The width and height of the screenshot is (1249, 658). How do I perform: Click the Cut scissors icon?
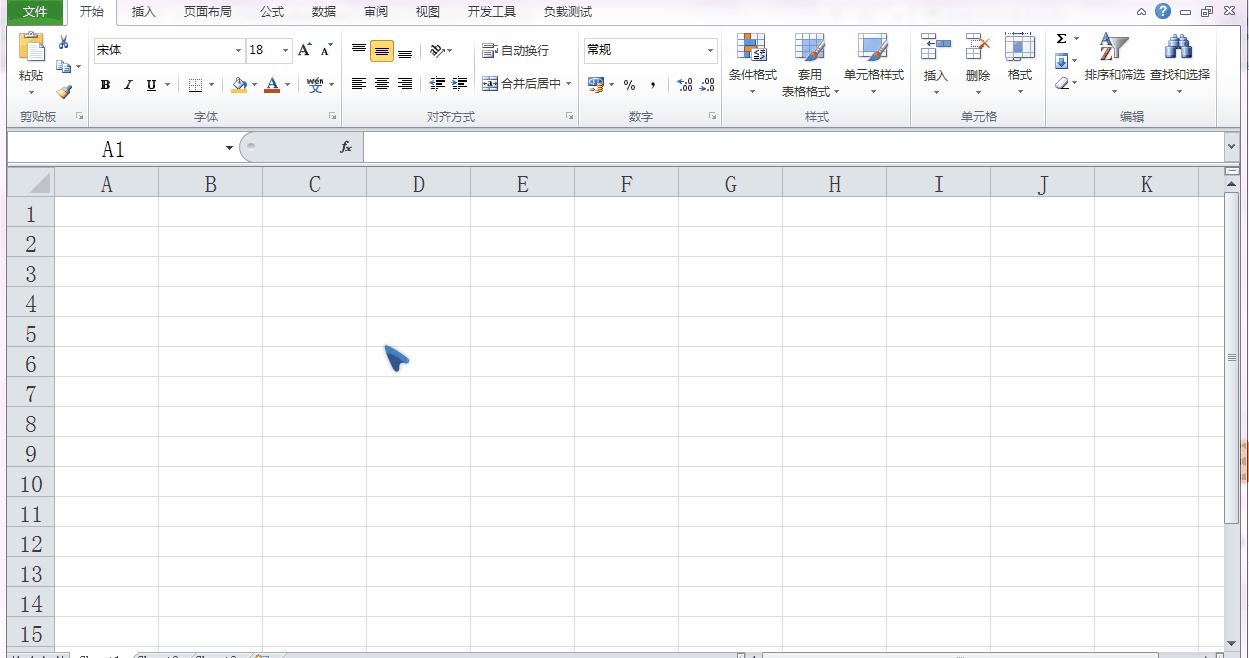(64, 42)
